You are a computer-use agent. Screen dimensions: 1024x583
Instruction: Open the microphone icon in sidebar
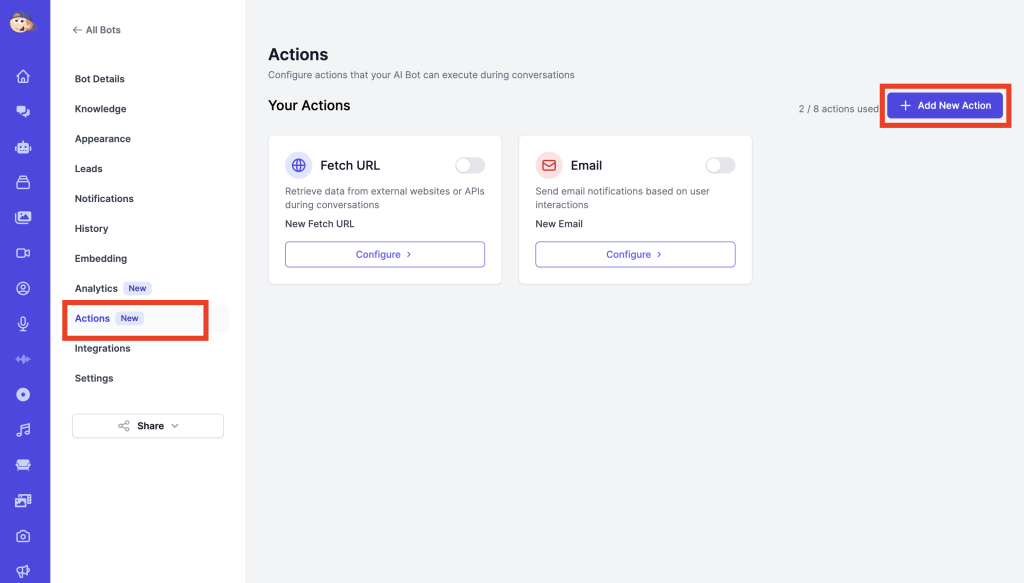coord(23,324)
